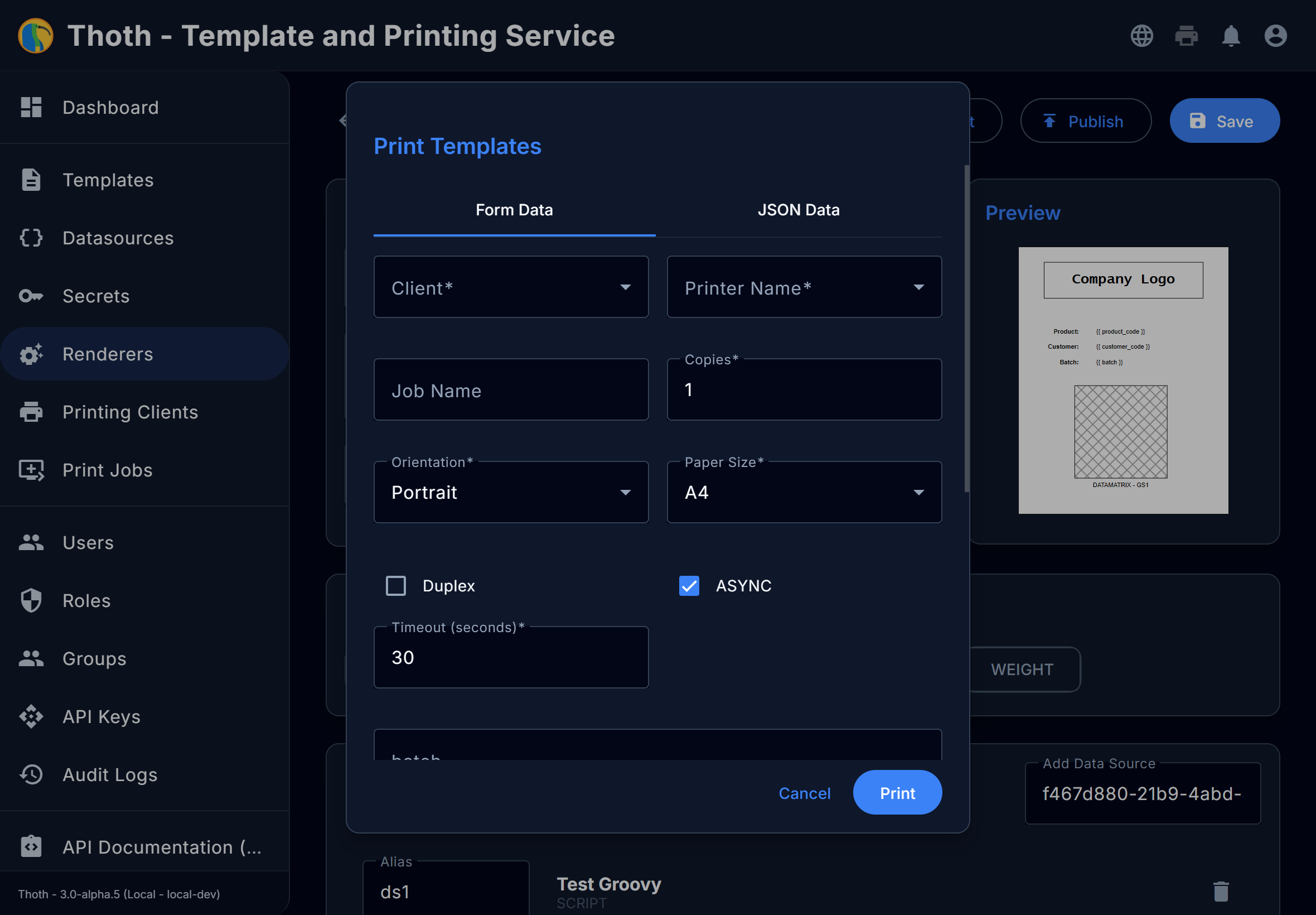Click the Audit Logs history icon
This screenshot has width=1316, height=915.
pos(31,774)
